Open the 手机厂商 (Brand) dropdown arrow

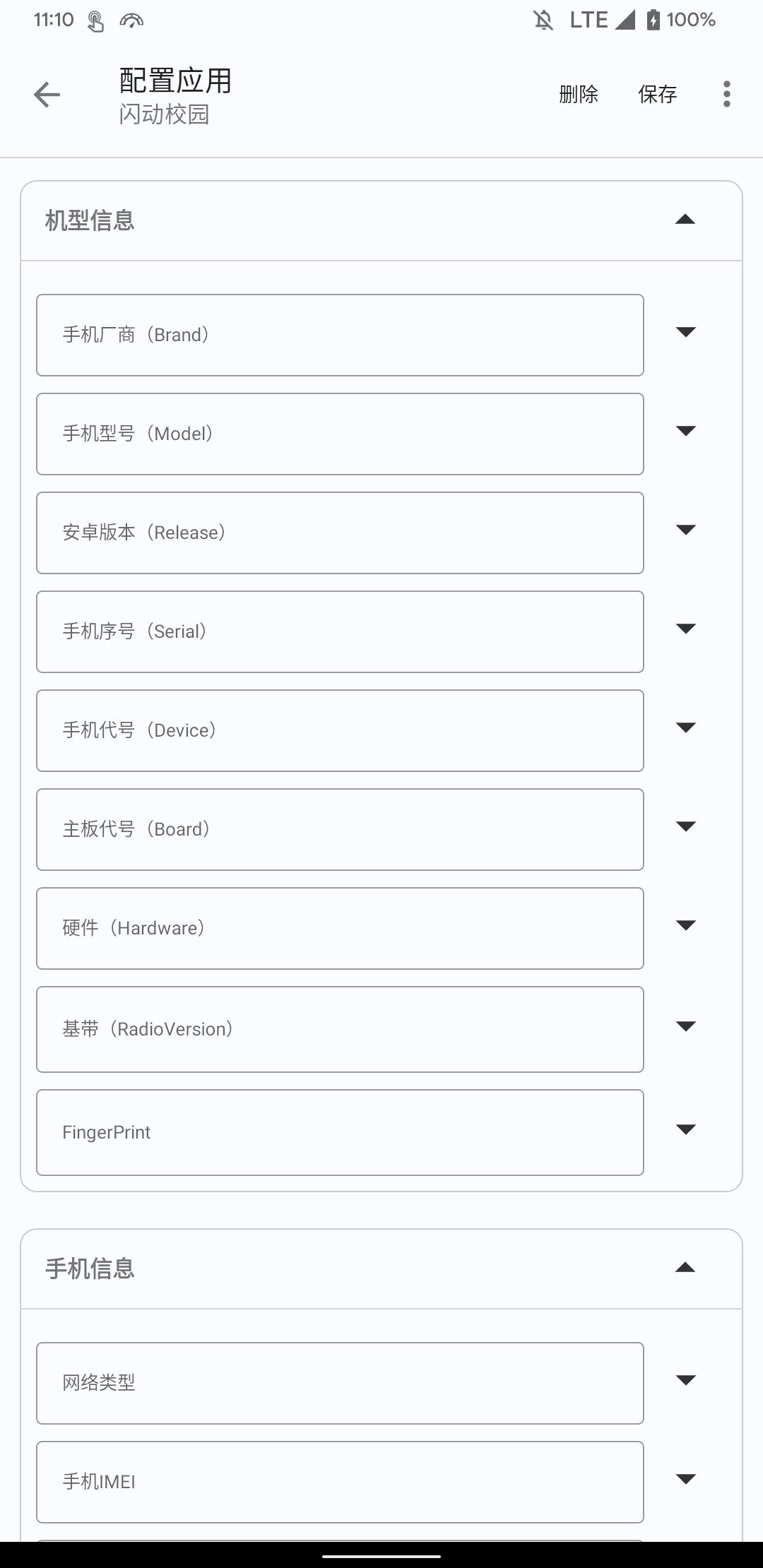click(x=686, y=332)
